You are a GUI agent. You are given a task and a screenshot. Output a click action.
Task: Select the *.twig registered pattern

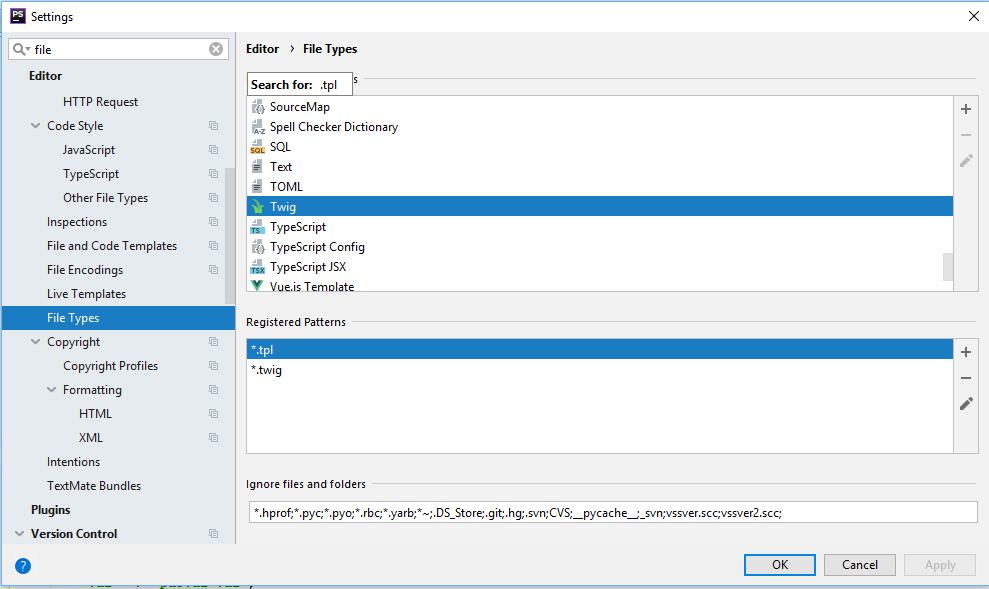[x=267, y=370]
